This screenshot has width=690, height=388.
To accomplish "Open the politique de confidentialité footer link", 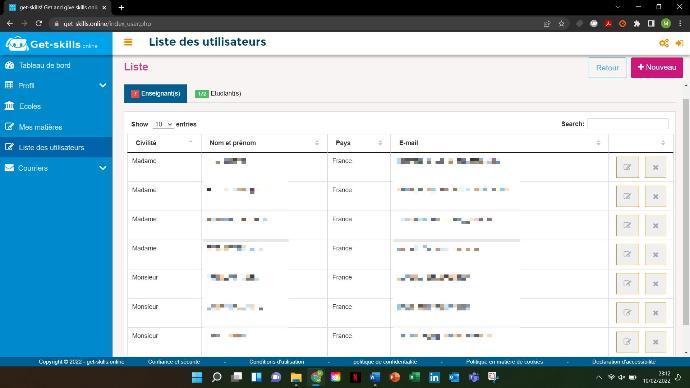I will (385, 362).
